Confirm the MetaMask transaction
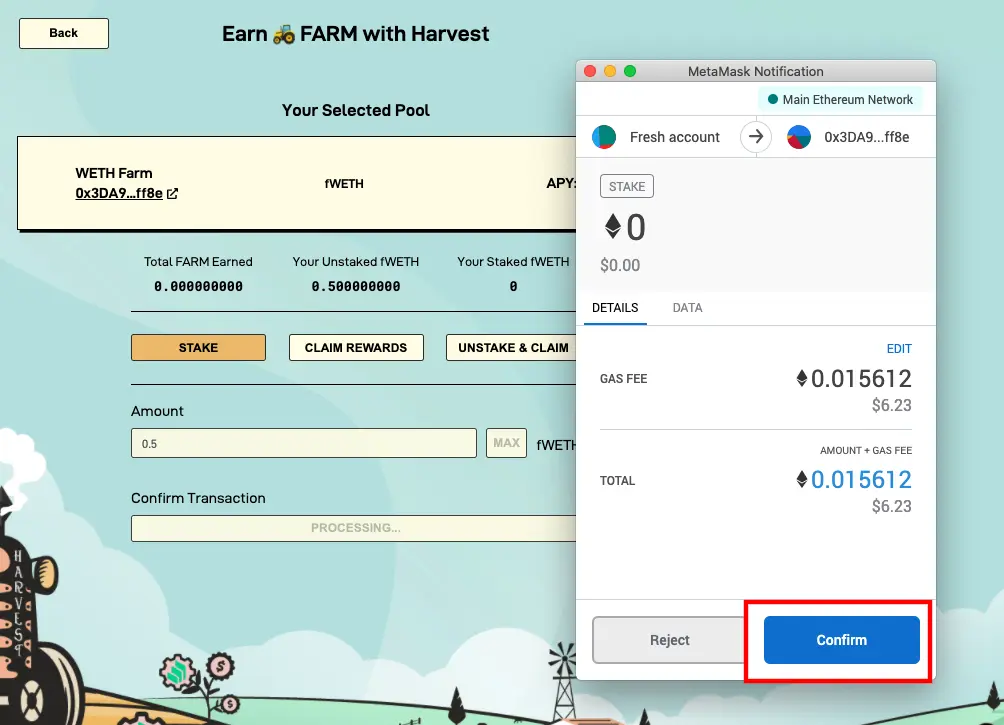This screenshot has width=1004, height=725. [841, 640]
